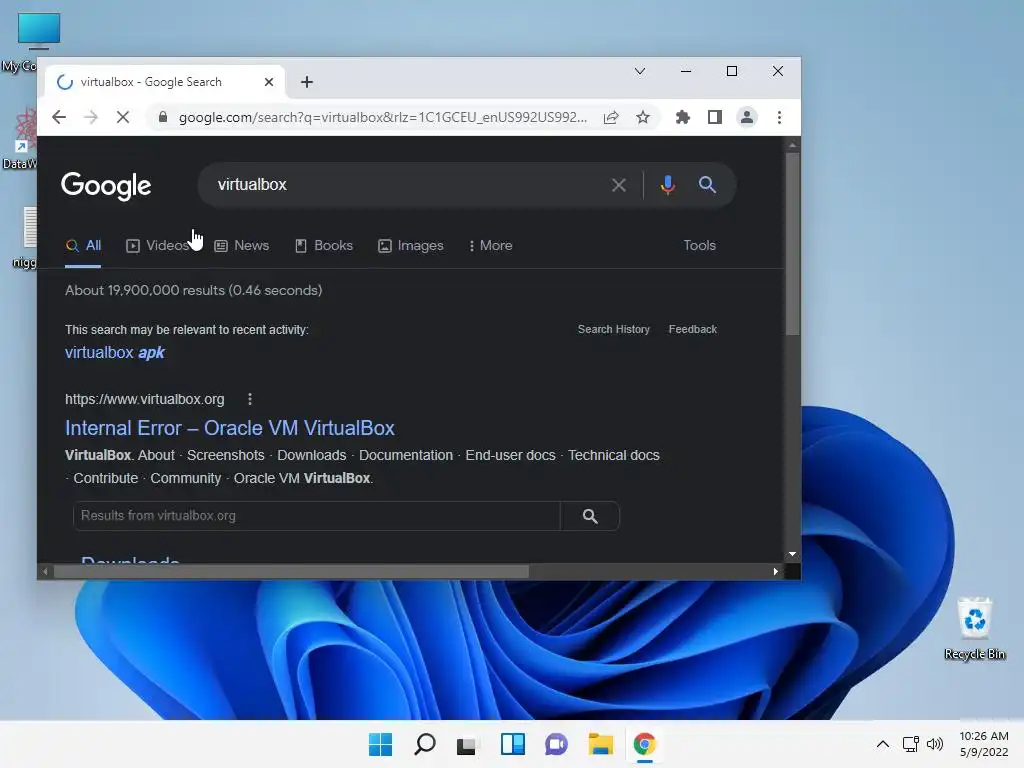Image resolution: width=1024 pixels, height=768 pixels.
Task: Clear the search box with the X
Action: 618,185
